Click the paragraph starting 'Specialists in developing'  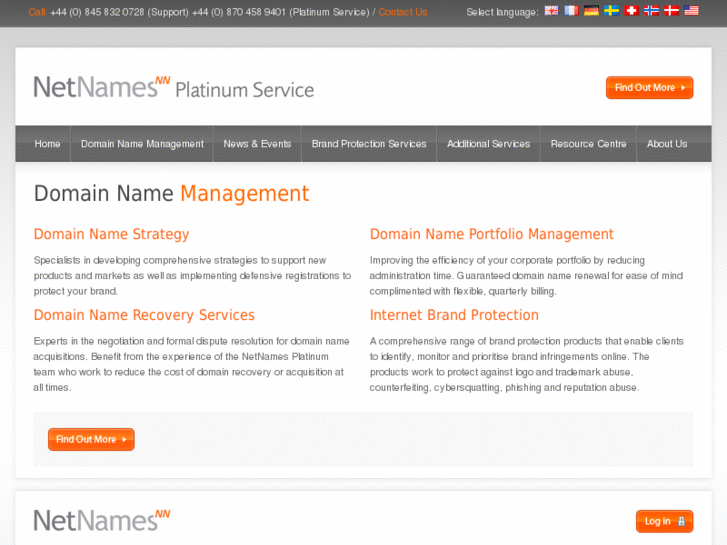point(192,276)
